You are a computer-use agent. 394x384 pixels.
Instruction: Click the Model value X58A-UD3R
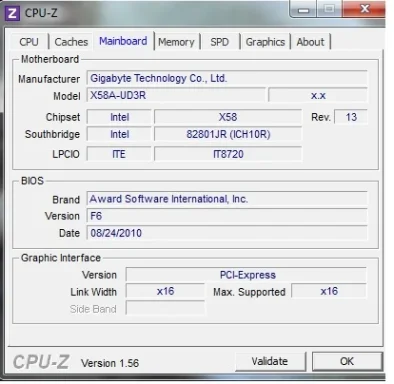176,95
